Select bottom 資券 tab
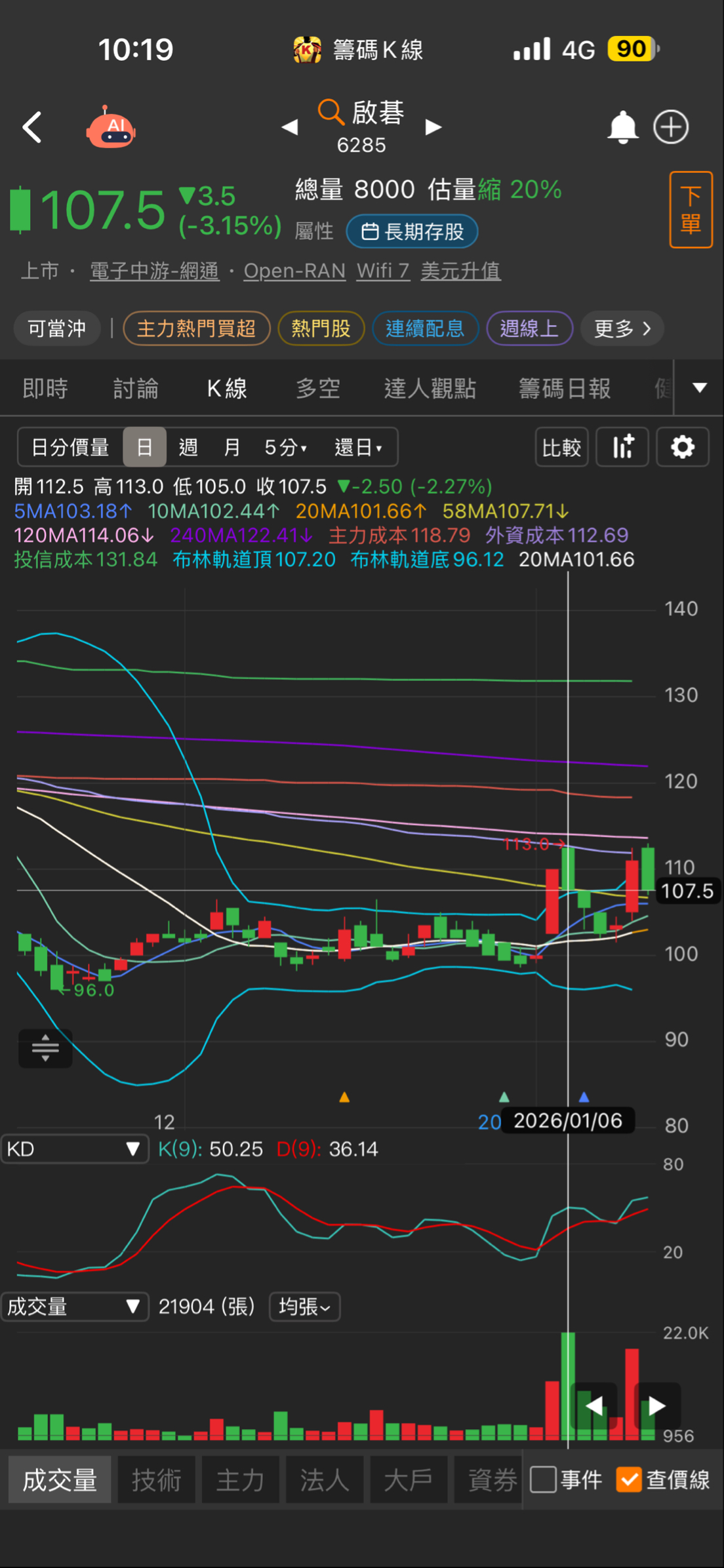The height and width of the screenshot is (1568, 724). coord(489,1480)
